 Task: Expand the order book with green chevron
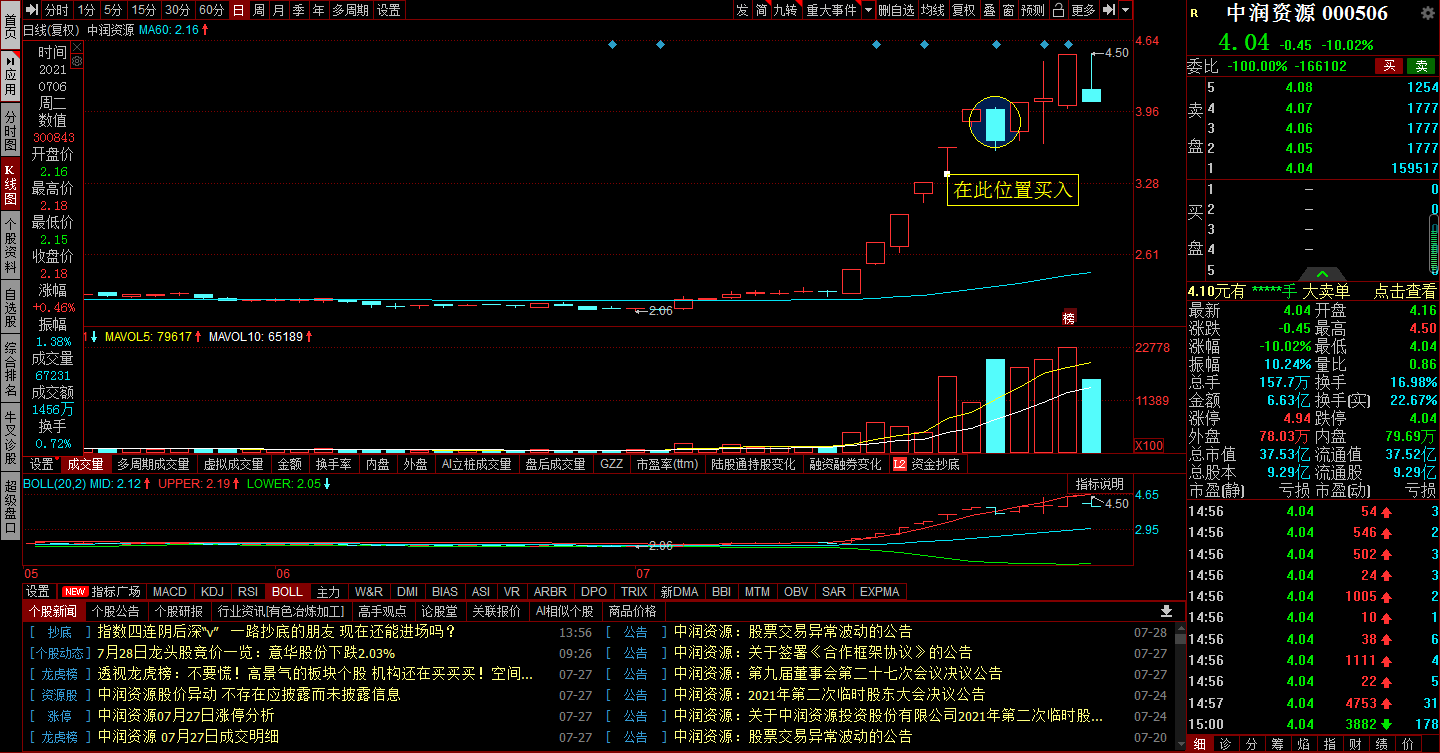pyautogui.click(x=1322, y=274)
